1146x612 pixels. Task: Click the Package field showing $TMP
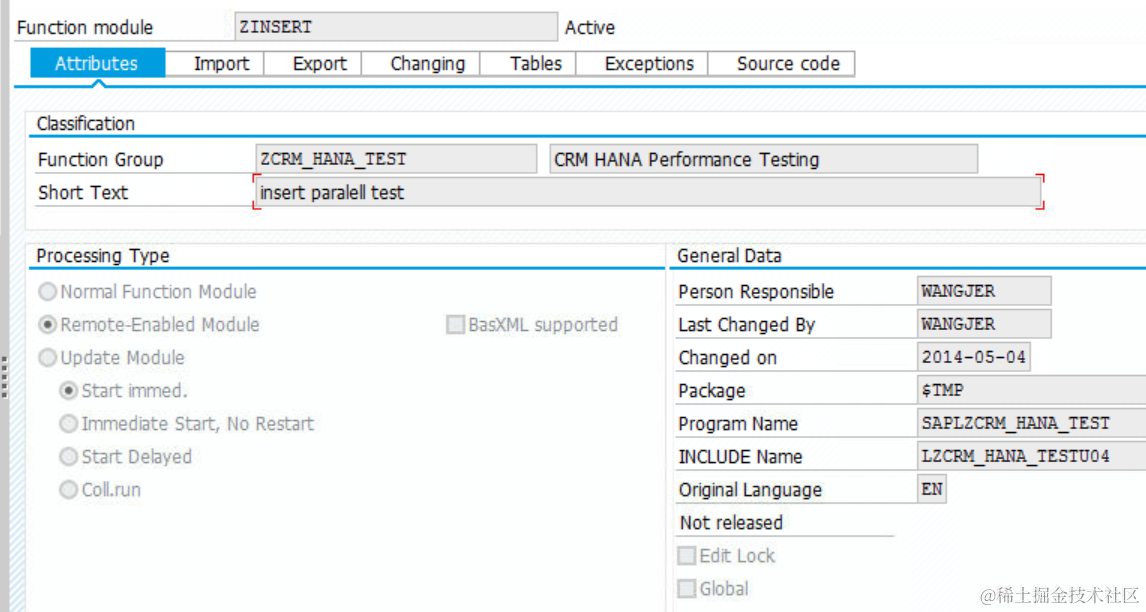click(x=1030, y=391)
